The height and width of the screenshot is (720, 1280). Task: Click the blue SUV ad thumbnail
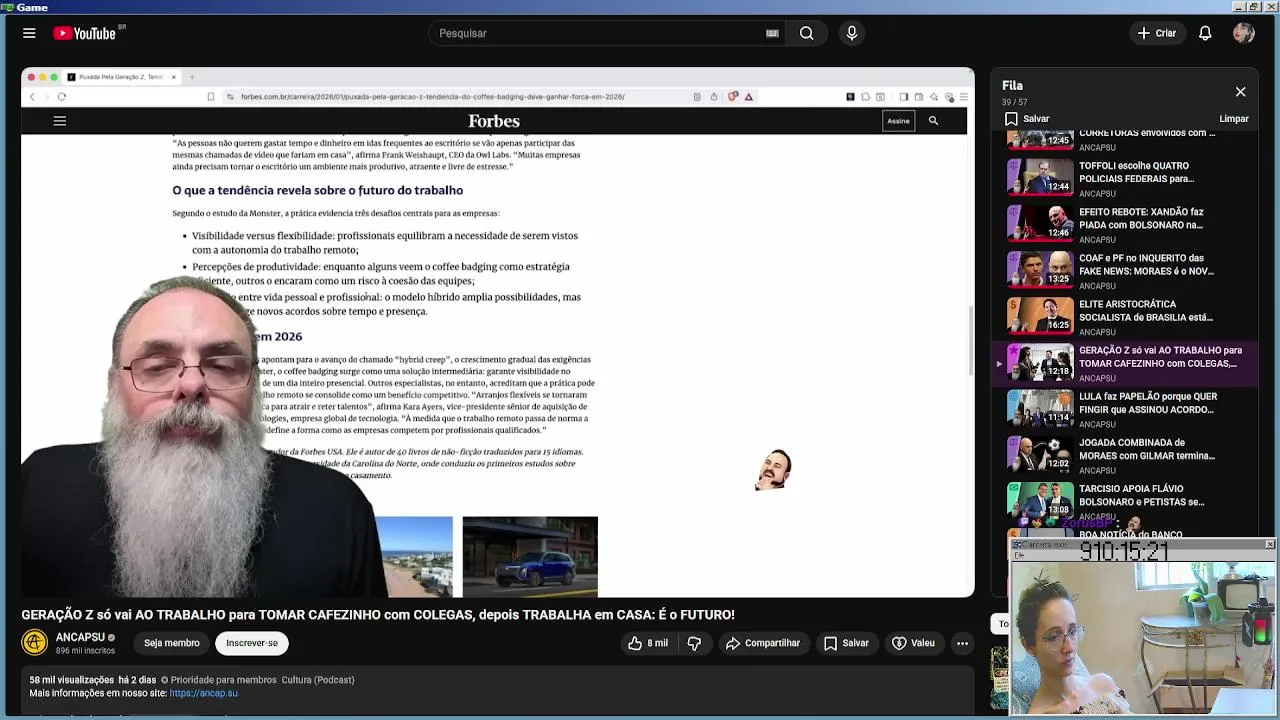click(x=530, y=556)
